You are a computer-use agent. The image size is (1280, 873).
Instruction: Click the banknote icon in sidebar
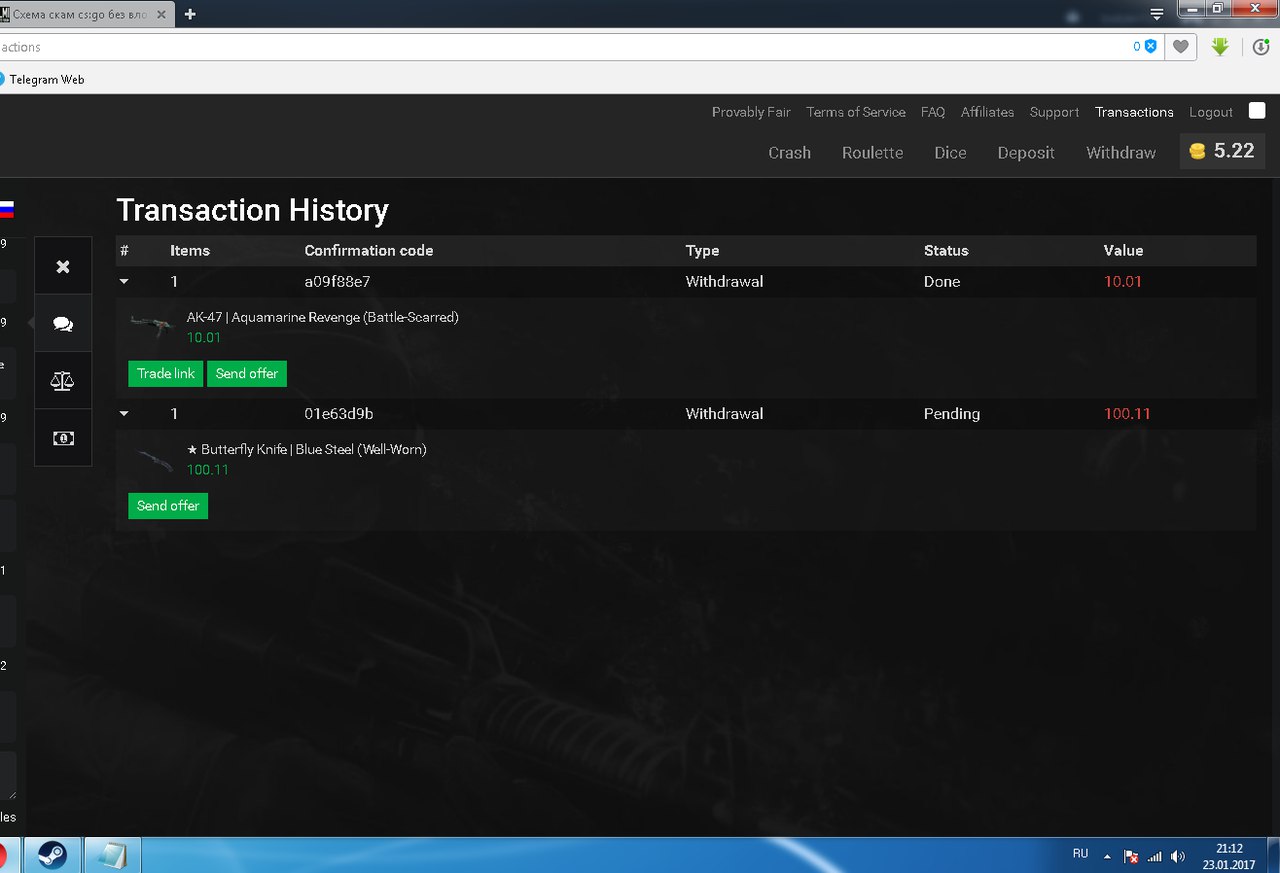click(63, 438)
